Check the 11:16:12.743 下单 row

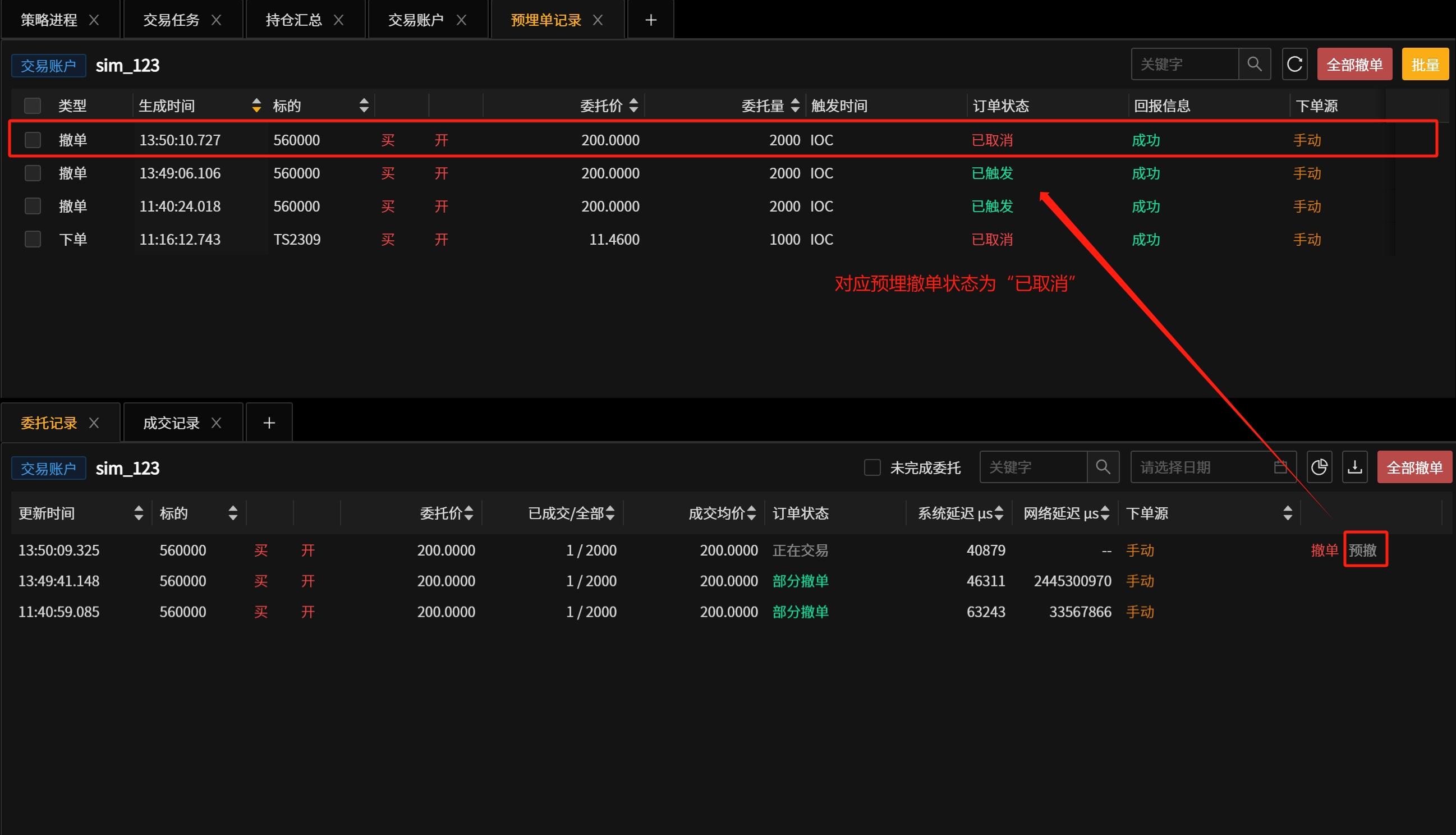click(x=33, y=239)
